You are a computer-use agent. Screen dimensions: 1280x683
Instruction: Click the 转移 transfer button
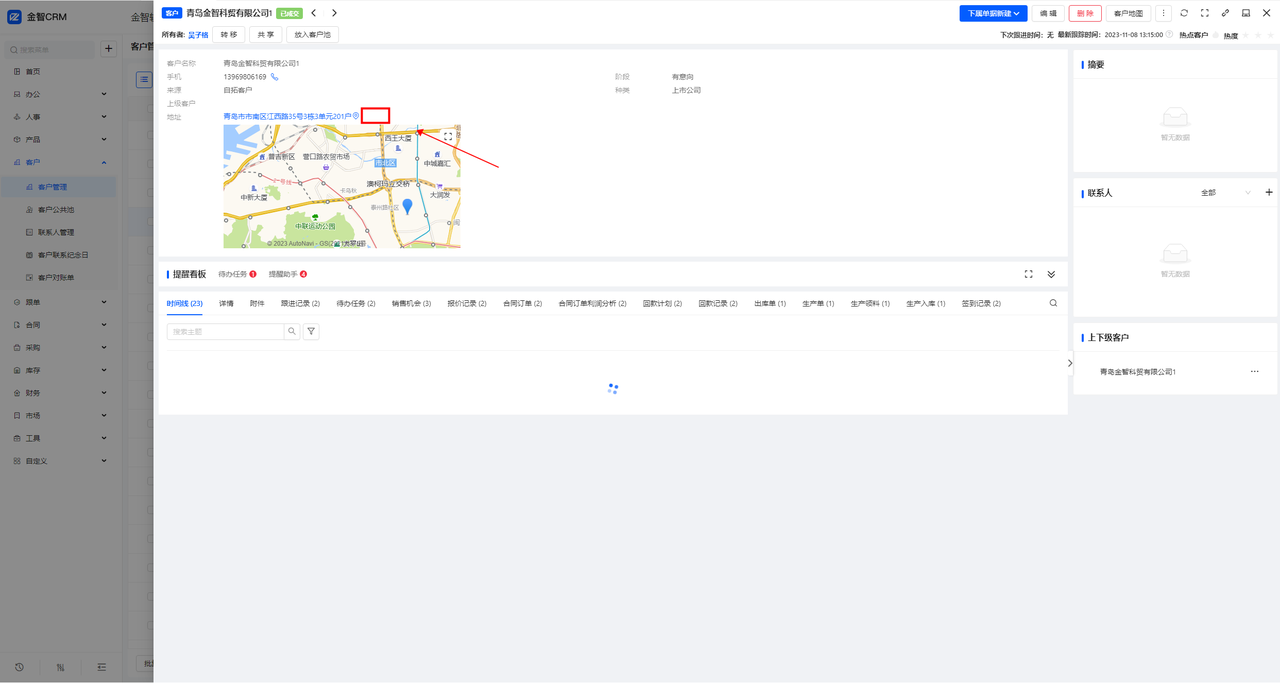click(x=229, y=34)
